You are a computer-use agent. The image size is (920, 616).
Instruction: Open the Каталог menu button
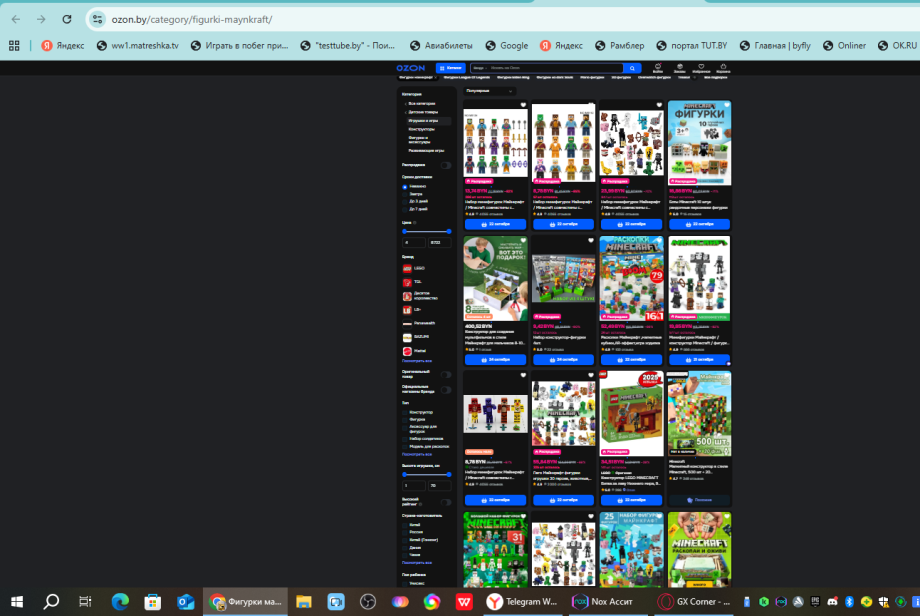450,68
